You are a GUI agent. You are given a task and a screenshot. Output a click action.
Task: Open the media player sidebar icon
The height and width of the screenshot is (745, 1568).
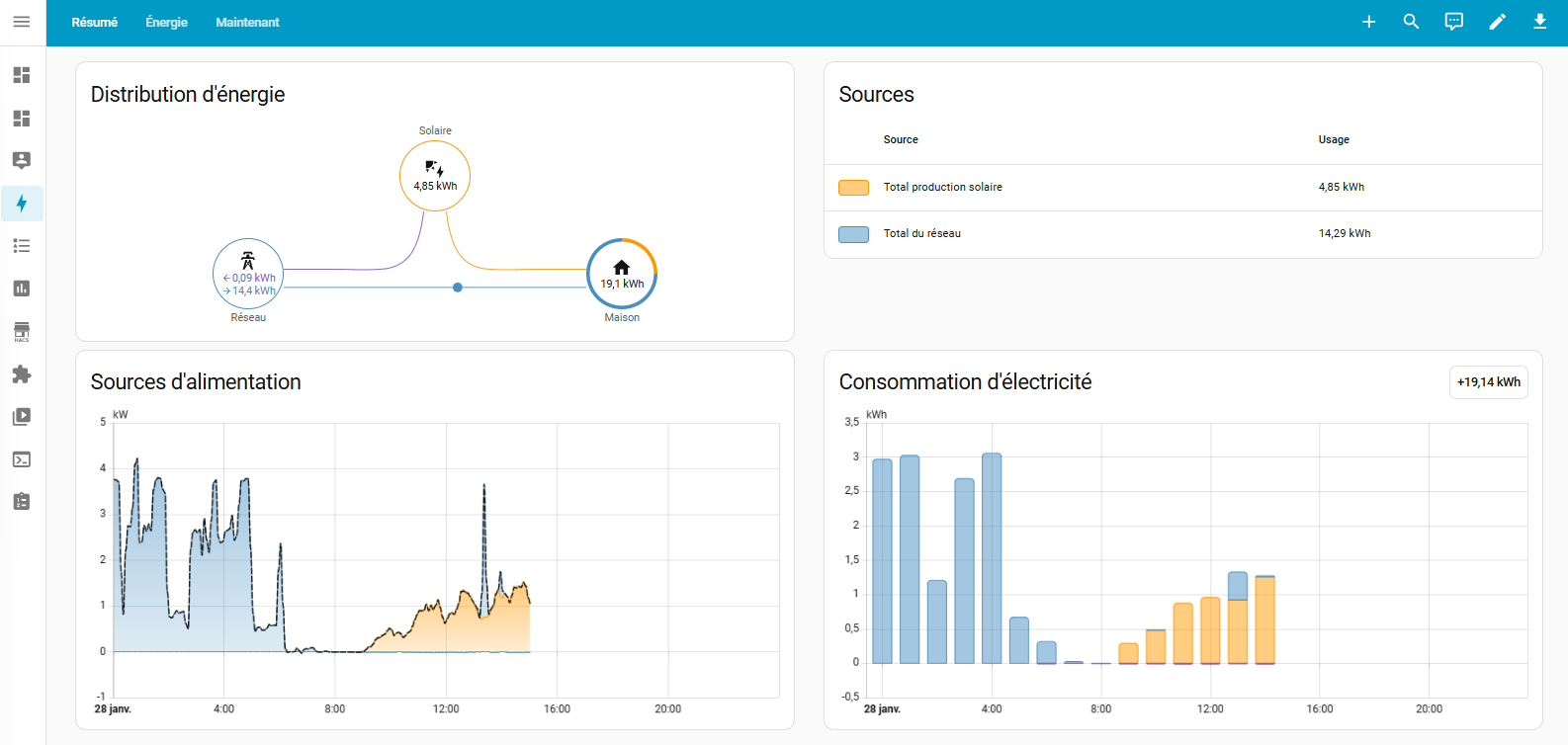(22, 417)
